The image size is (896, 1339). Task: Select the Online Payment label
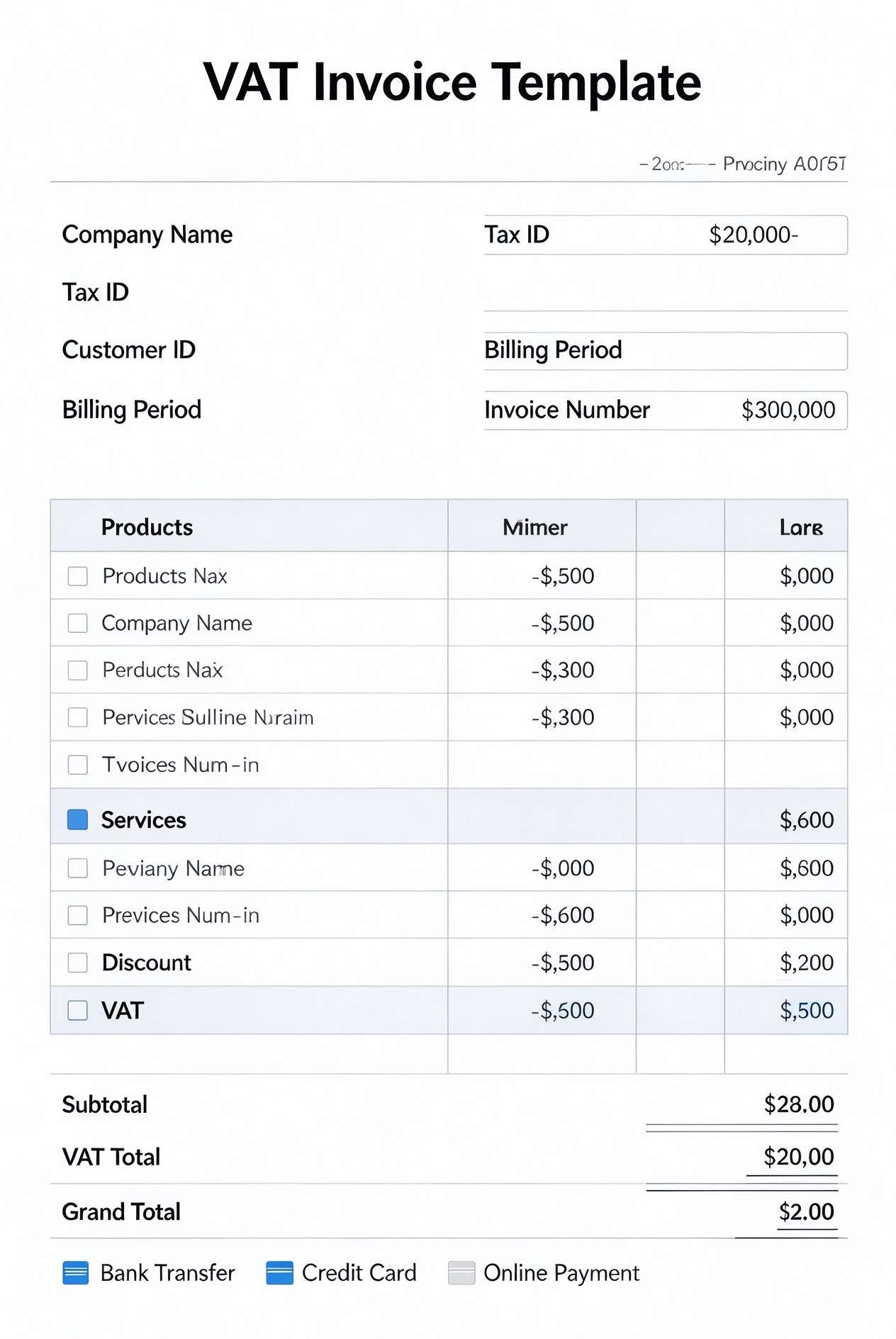[x=561, y=1274]
